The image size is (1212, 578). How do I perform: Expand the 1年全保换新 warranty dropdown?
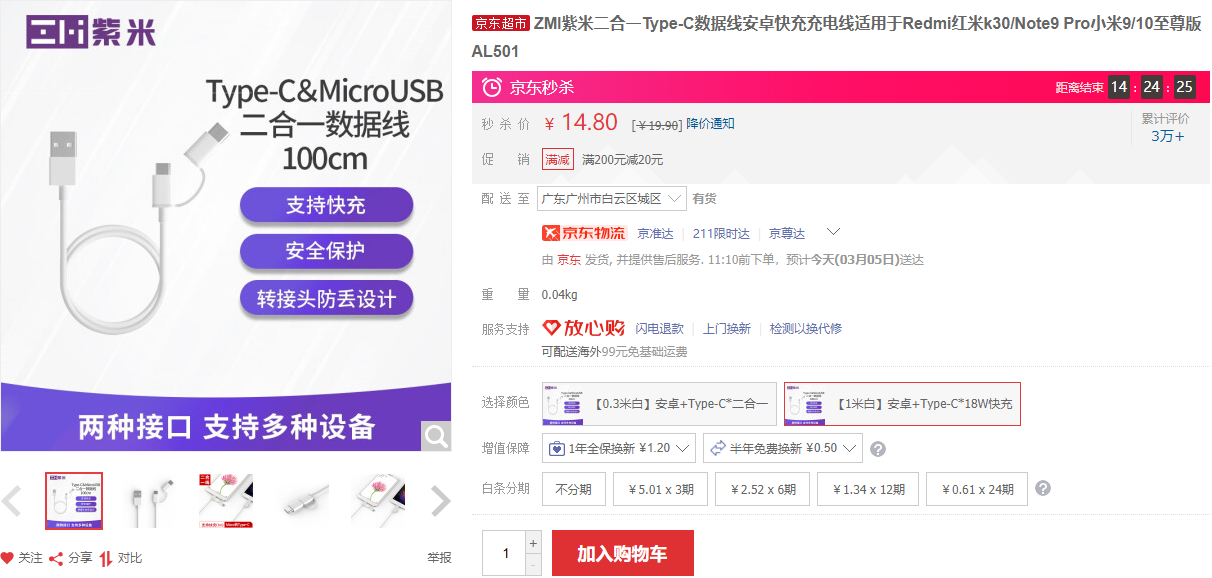point(618,448)
